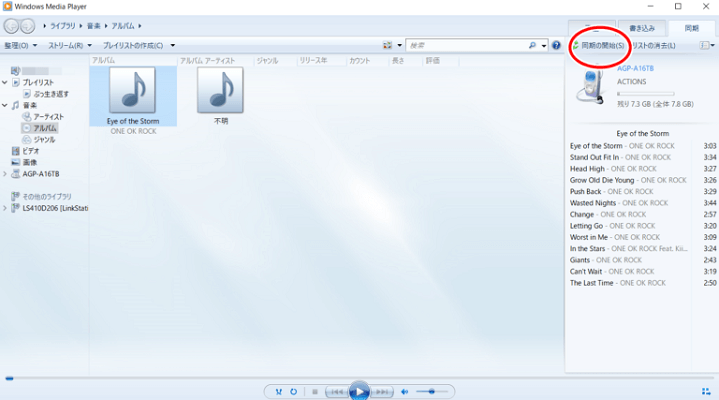Image resolution: width=719 pixels, height=400 pixels.
Task: Select 音楽 in the breadcrumb
Action: tap(94, 26)
